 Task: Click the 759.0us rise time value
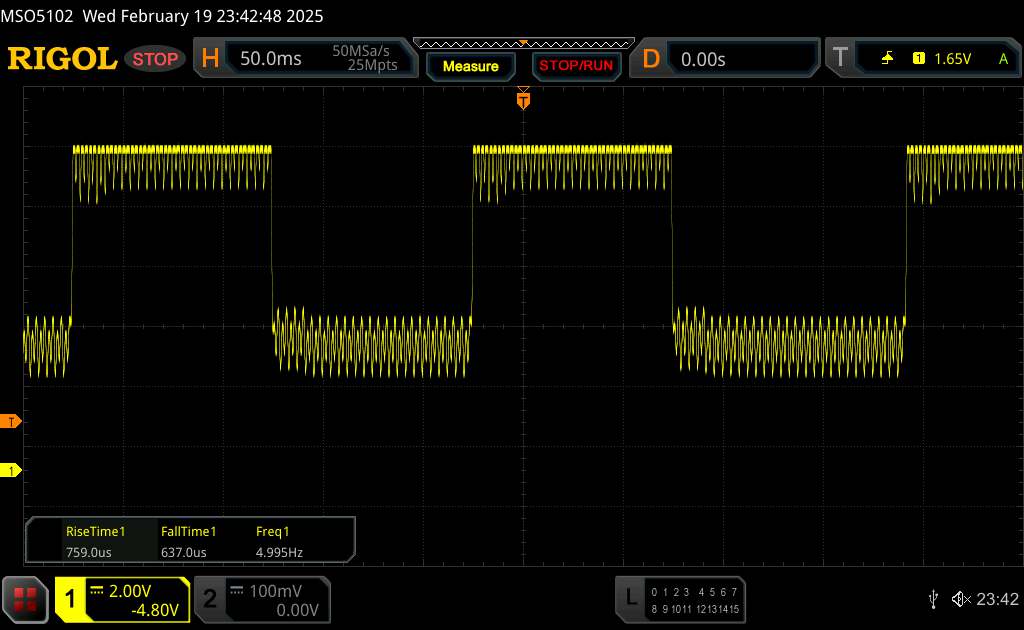pos(89,552)
